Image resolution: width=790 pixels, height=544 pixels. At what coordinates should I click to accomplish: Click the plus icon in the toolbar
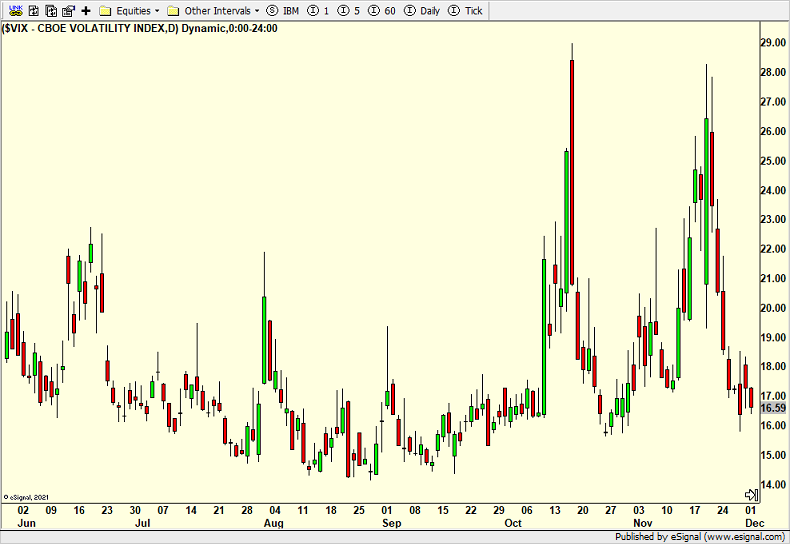click(x=85, y=11)
